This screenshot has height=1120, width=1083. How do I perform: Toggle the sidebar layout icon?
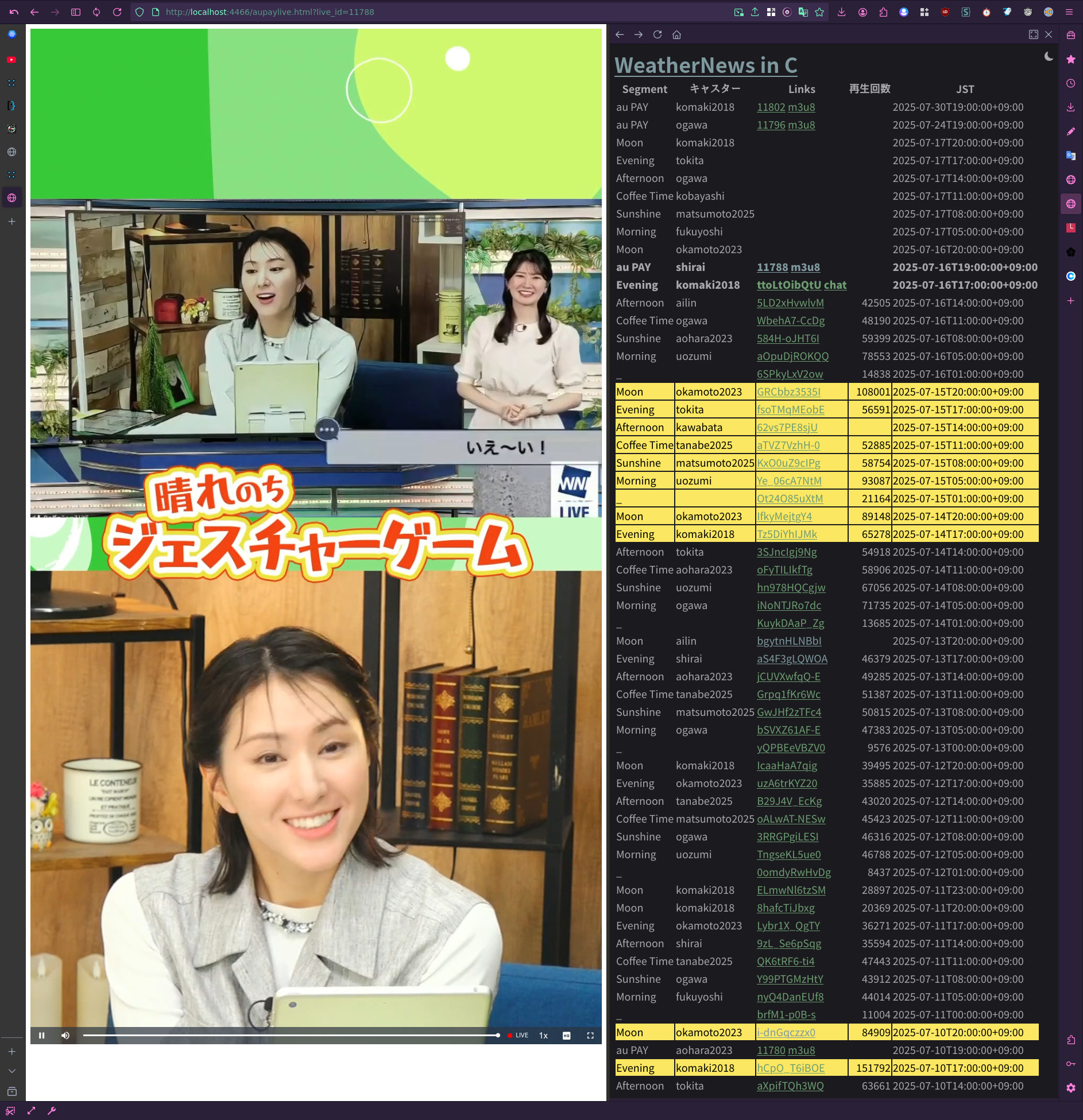pyautogui.click(x=76, y=12)
